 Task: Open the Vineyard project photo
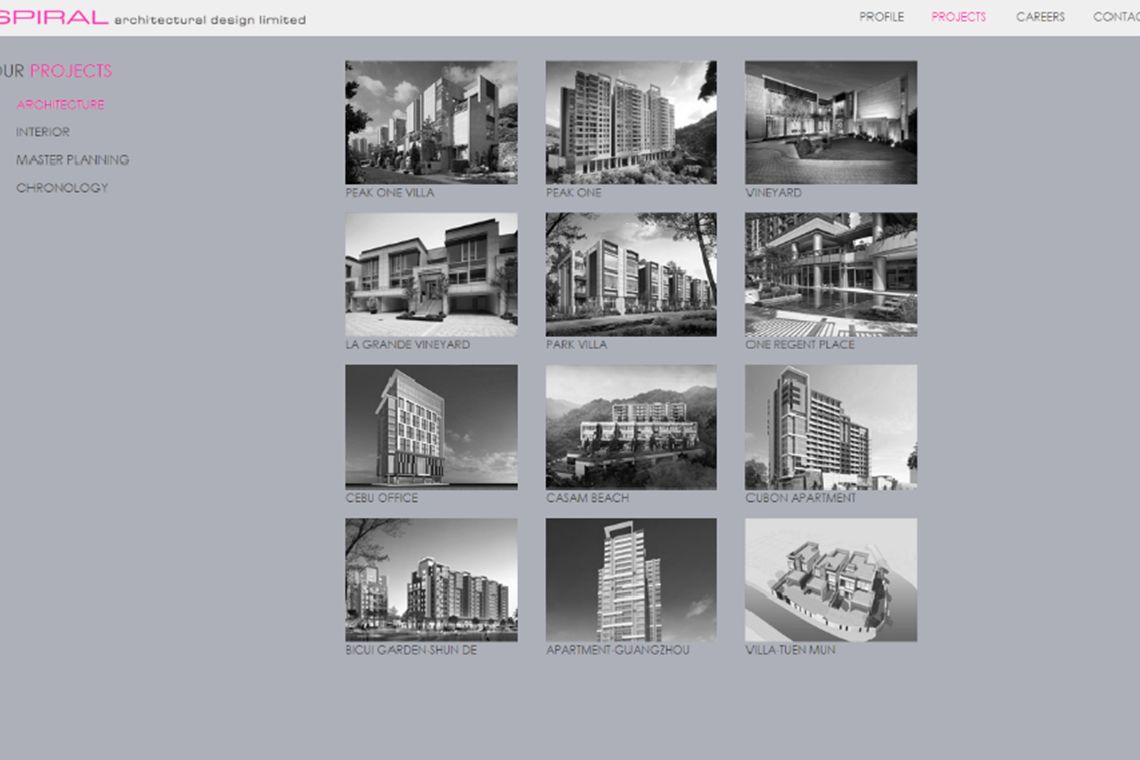pos(831,122)
